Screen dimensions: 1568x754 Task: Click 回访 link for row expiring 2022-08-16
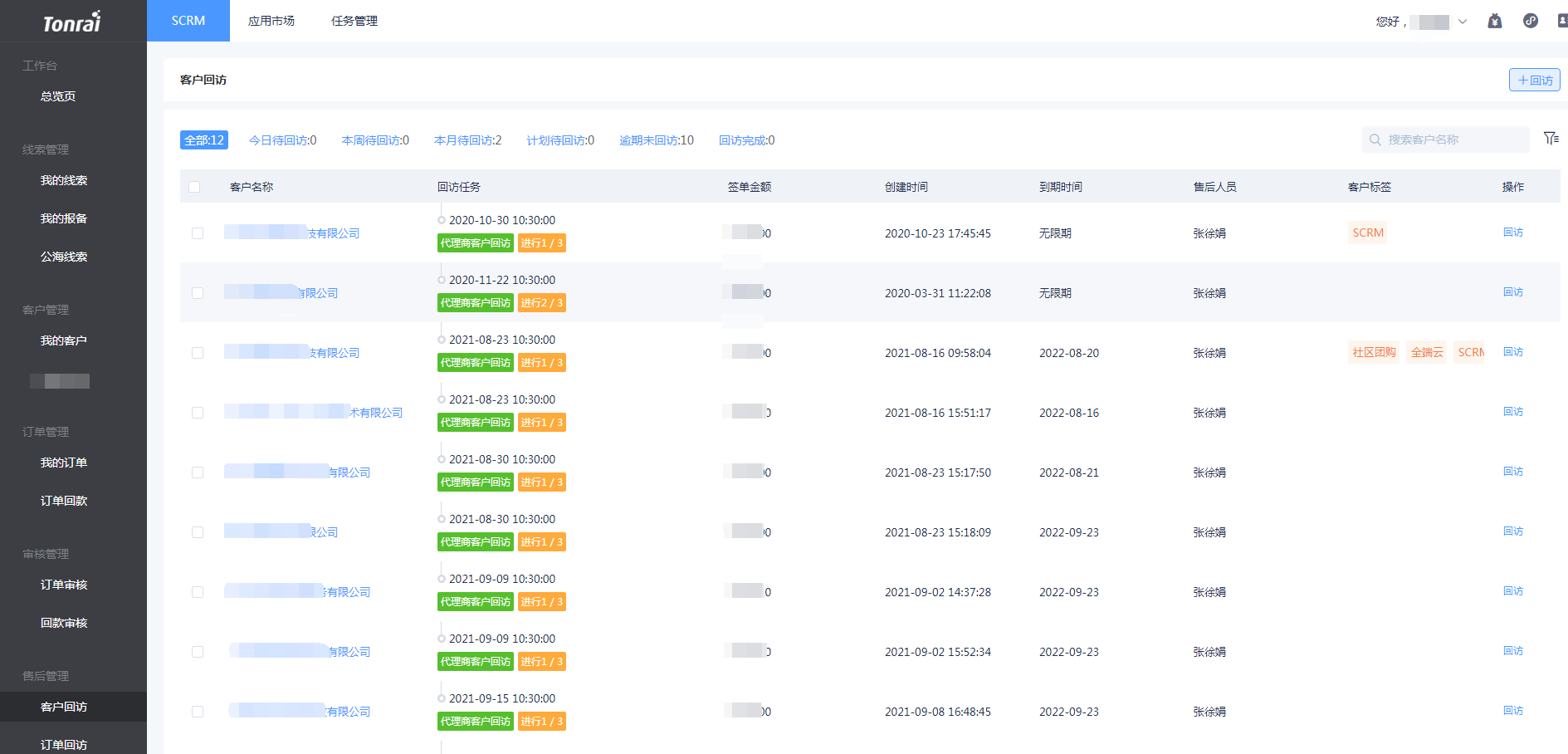1513,412
